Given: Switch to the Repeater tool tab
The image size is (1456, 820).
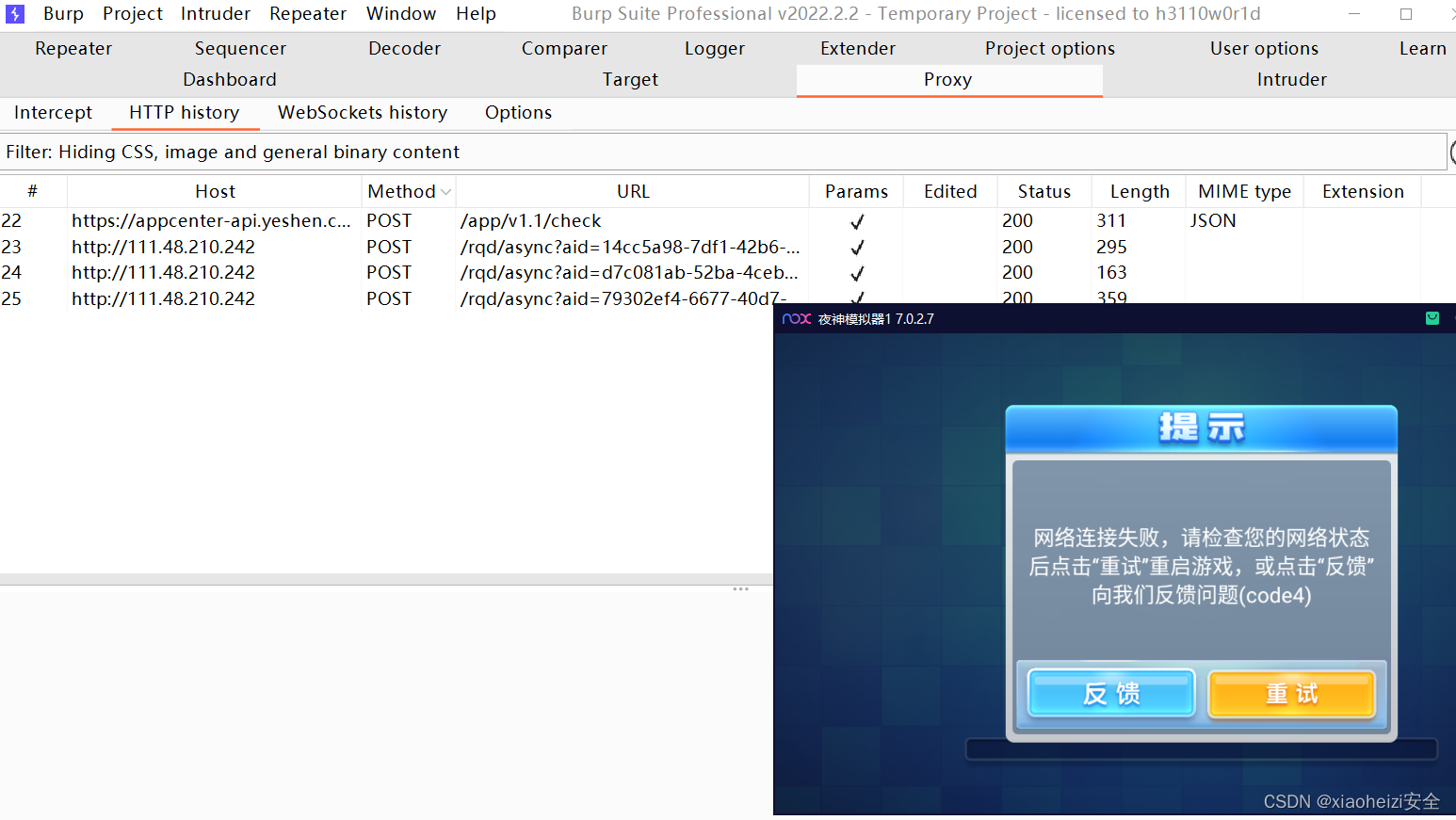Looking at the screenshot, I should point(73,49).
